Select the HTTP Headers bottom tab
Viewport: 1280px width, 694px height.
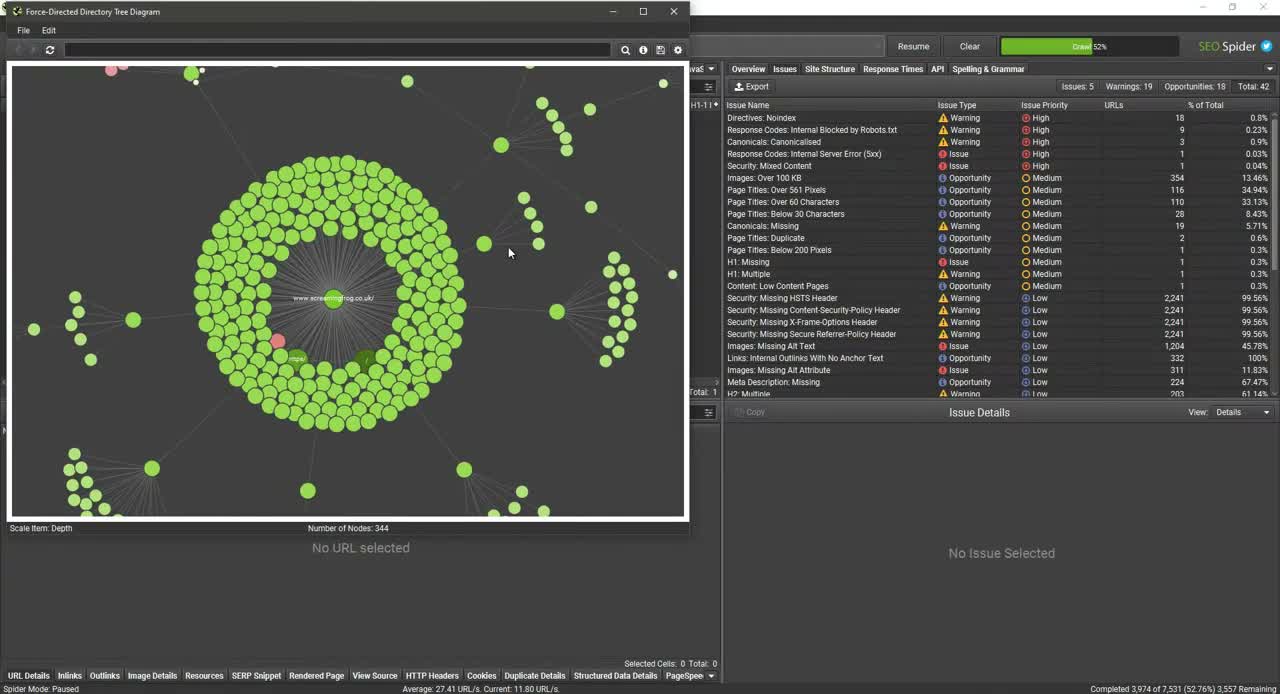431,676
